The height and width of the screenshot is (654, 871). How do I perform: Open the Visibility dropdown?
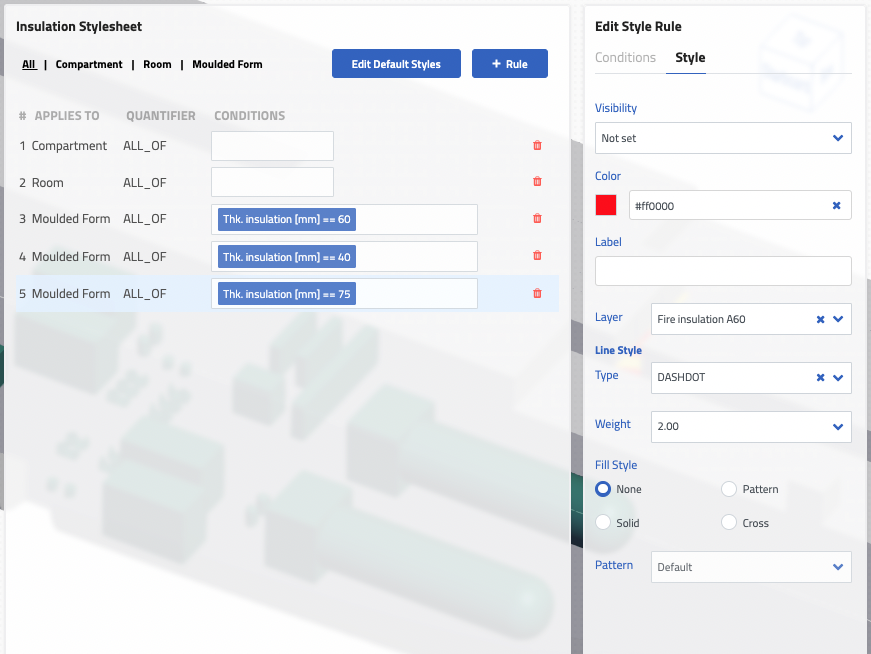point(723,138)
